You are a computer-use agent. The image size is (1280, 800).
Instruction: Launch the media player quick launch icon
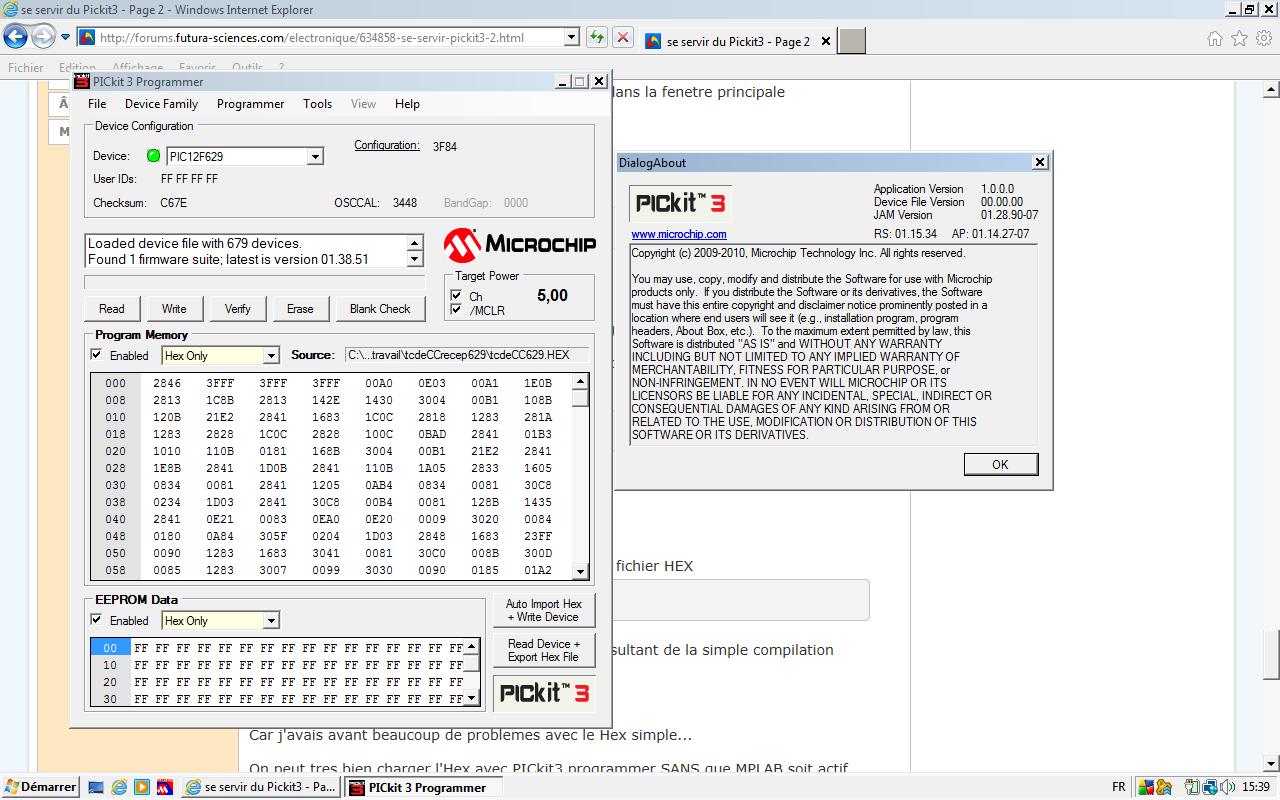[x=142, y=787]
